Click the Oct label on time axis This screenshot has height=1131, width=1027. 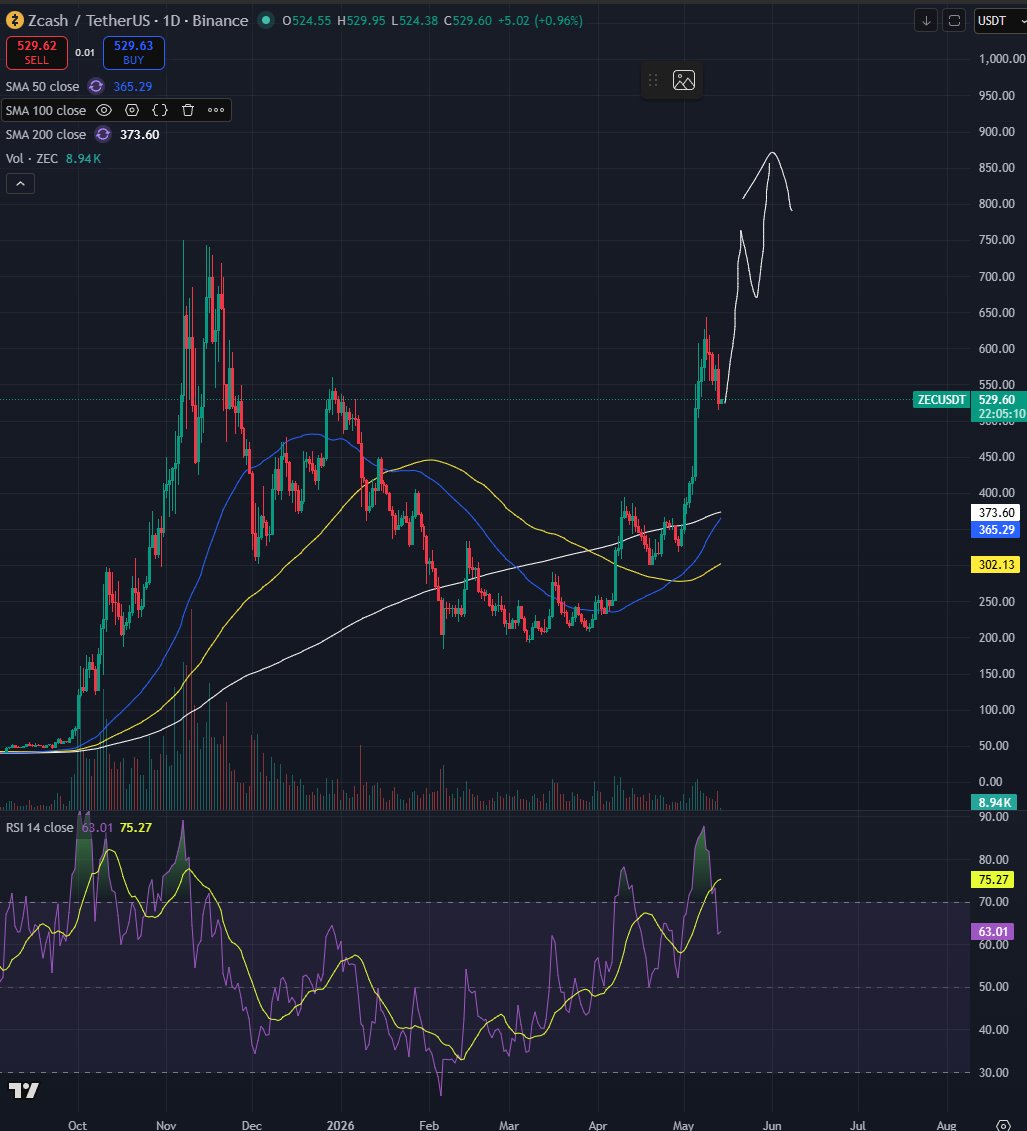coord(77,1125)
